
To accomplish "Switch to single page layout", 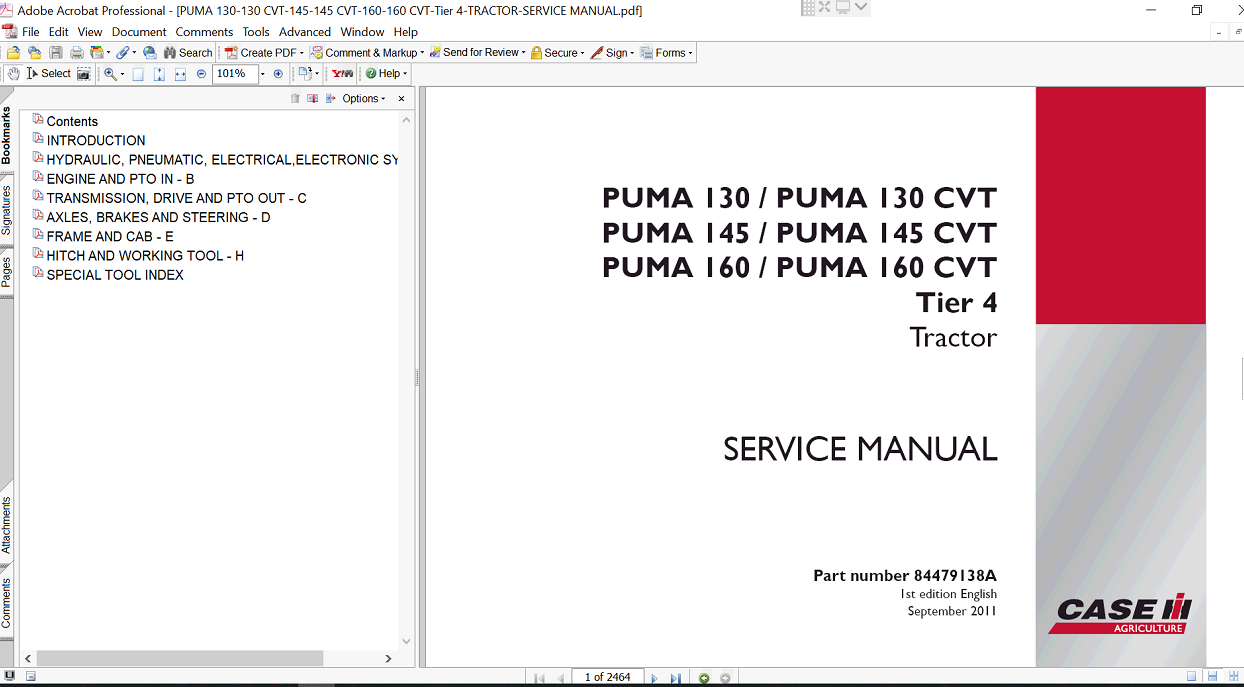I will click(x=1191, y=678).
